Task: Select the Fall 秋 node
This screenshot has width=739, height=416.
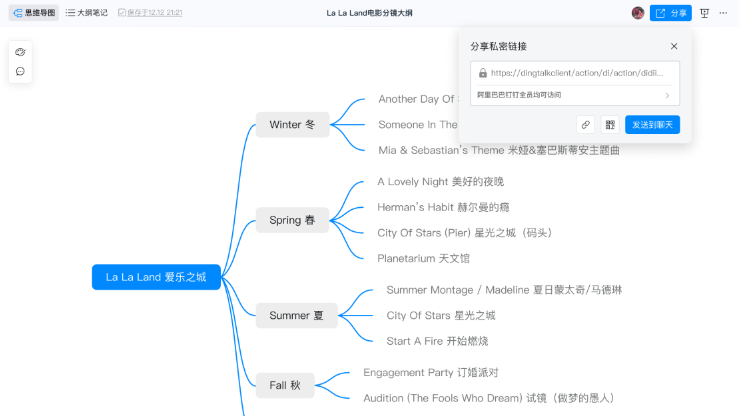Action: [285, 385]
